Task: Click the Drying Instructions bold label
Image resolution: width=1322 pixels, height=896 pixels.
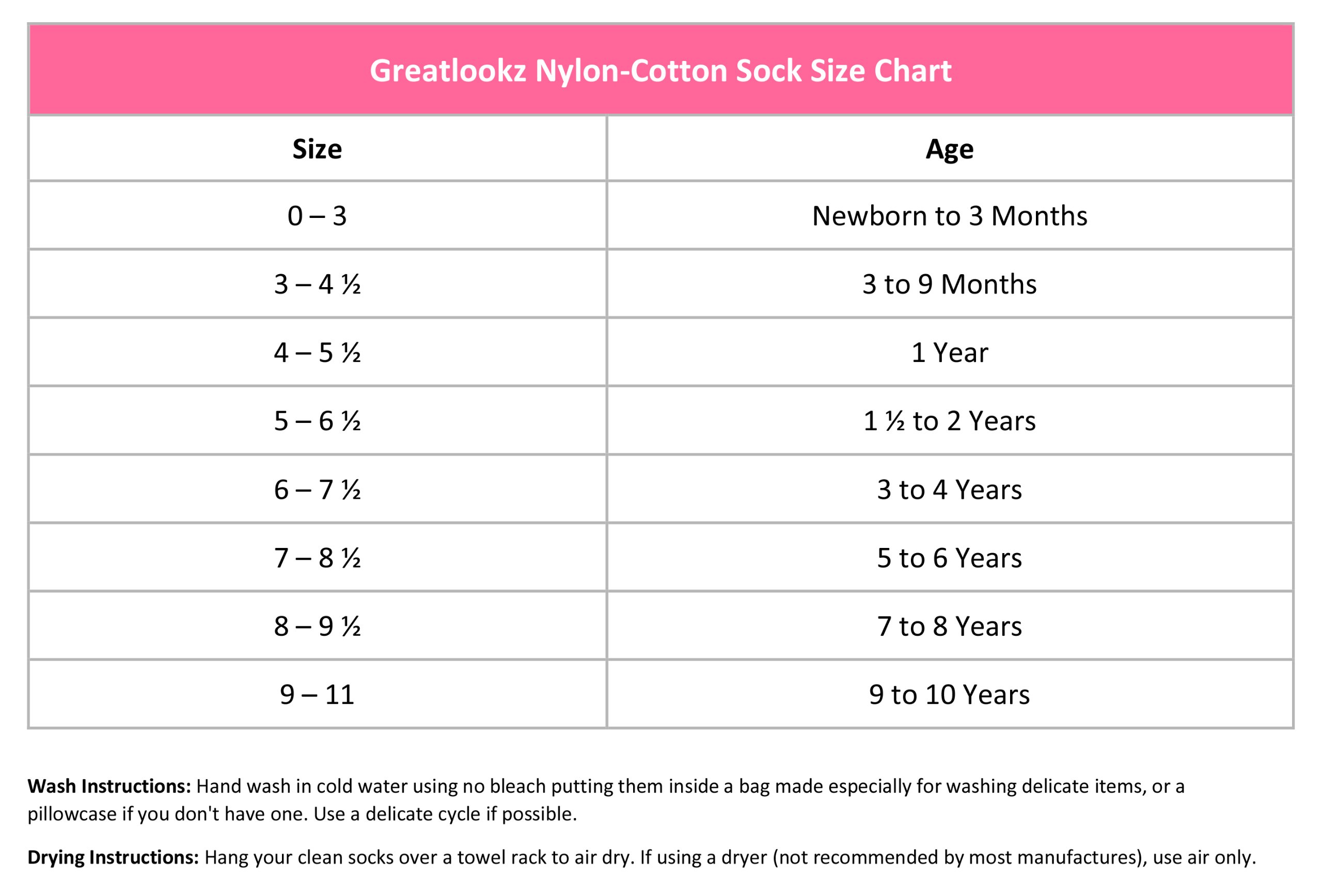Action: click(x=113, y=857)
